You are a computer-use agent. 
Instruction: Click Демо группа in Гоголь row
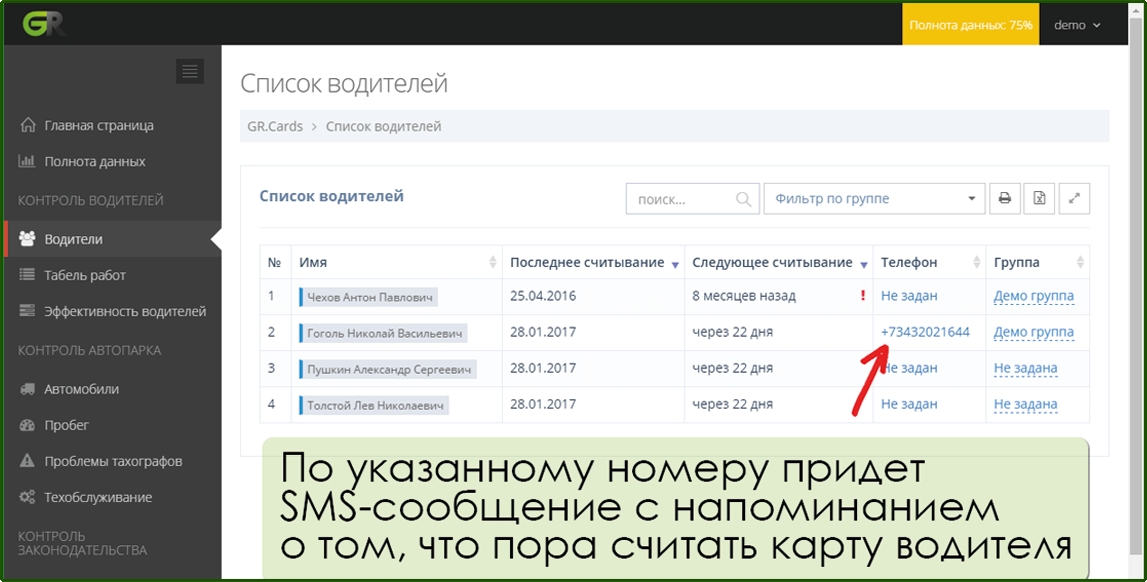(1034, 332)
